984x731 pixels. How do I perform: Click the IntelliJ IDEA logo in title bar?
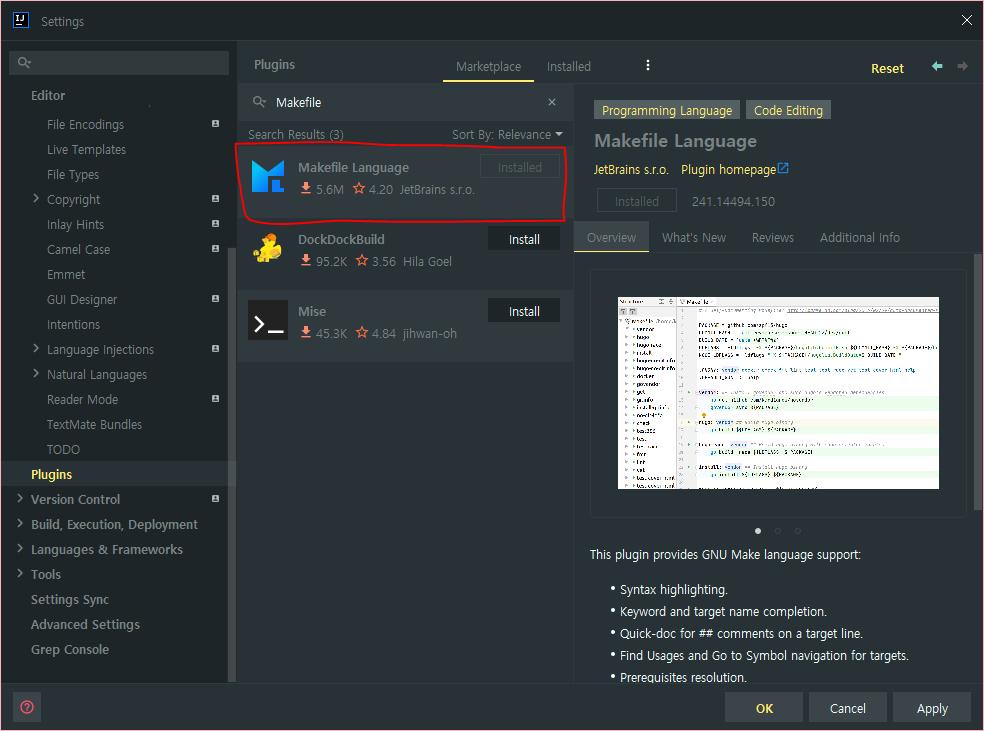[x=21, y=20]
